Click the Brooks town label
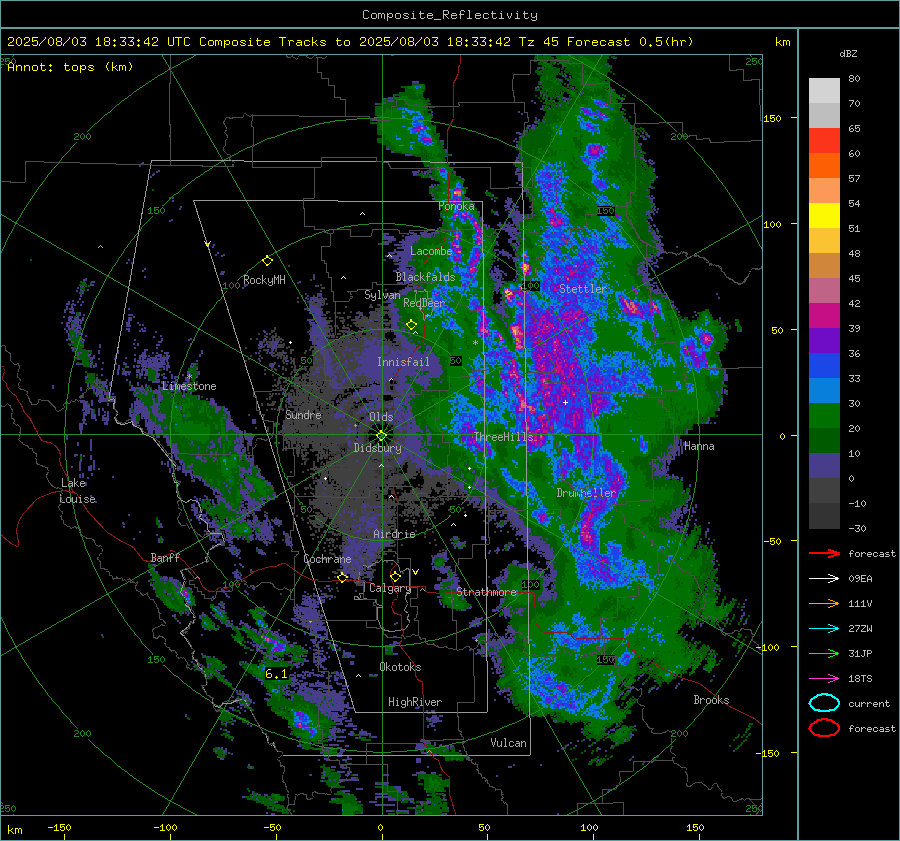 click(711, 700)
